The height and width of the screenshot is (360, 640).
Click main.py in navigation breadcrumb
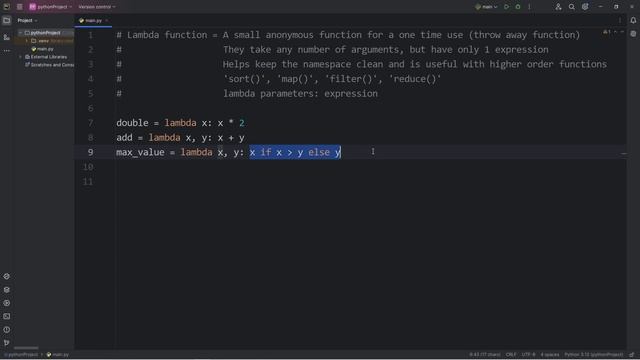pyautogui.click(x=58, y=355)
